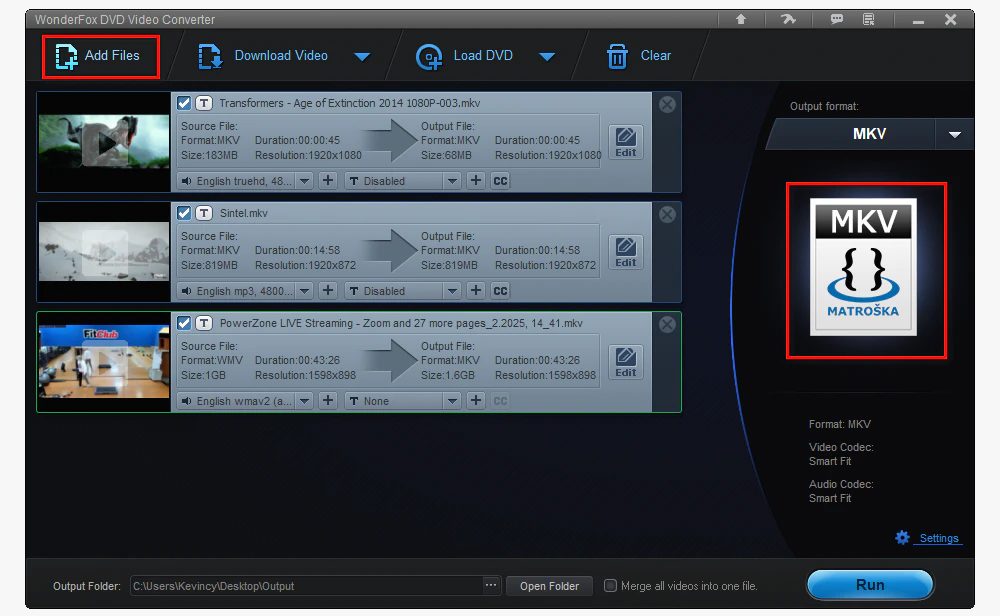Edit the PowerZone LIVE Streaming video
Image resolution: width=1000 pixels, height=616 pixels.
626,362
